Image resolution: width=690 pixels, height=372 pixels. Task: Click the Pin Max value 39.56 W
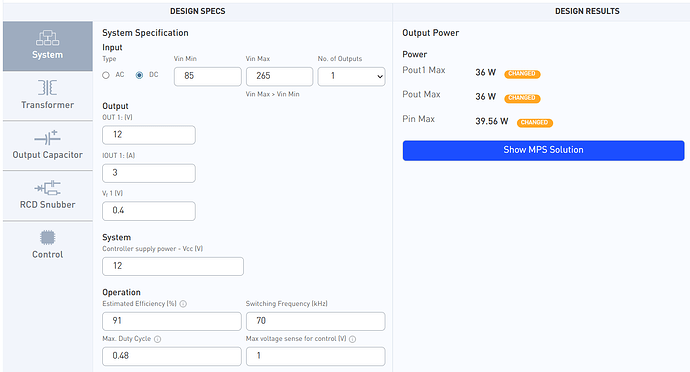[492, 121]
